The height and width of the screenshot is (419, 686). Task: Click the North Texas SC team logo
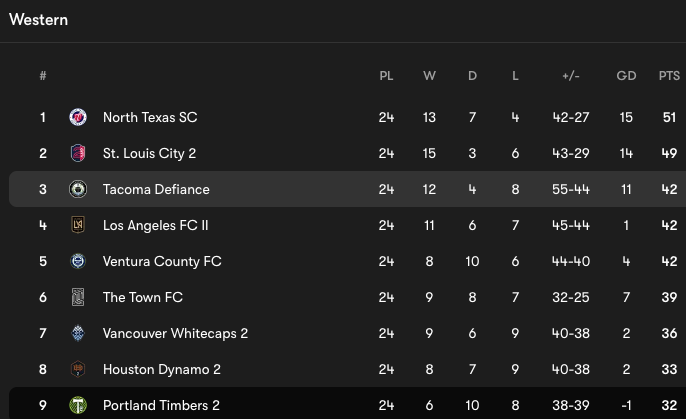(x=78, y=117)
